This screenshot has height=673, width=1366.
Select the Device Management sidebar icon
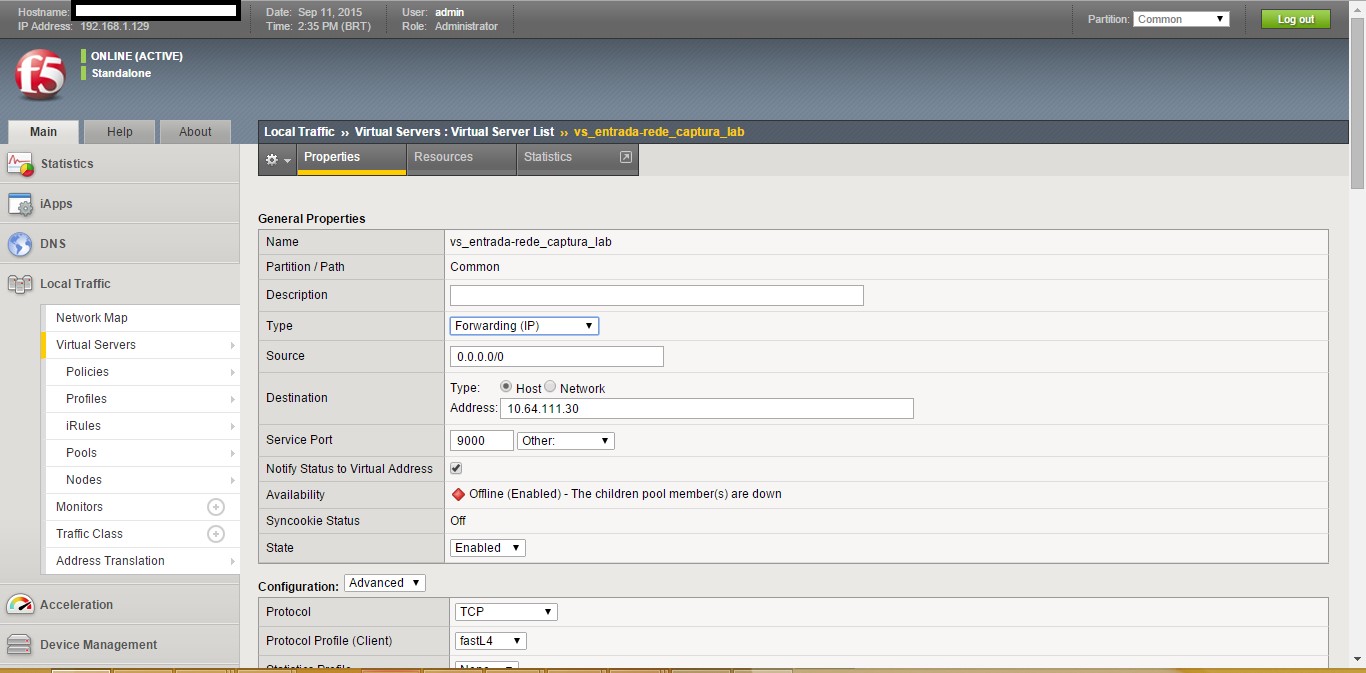point(21,644)
